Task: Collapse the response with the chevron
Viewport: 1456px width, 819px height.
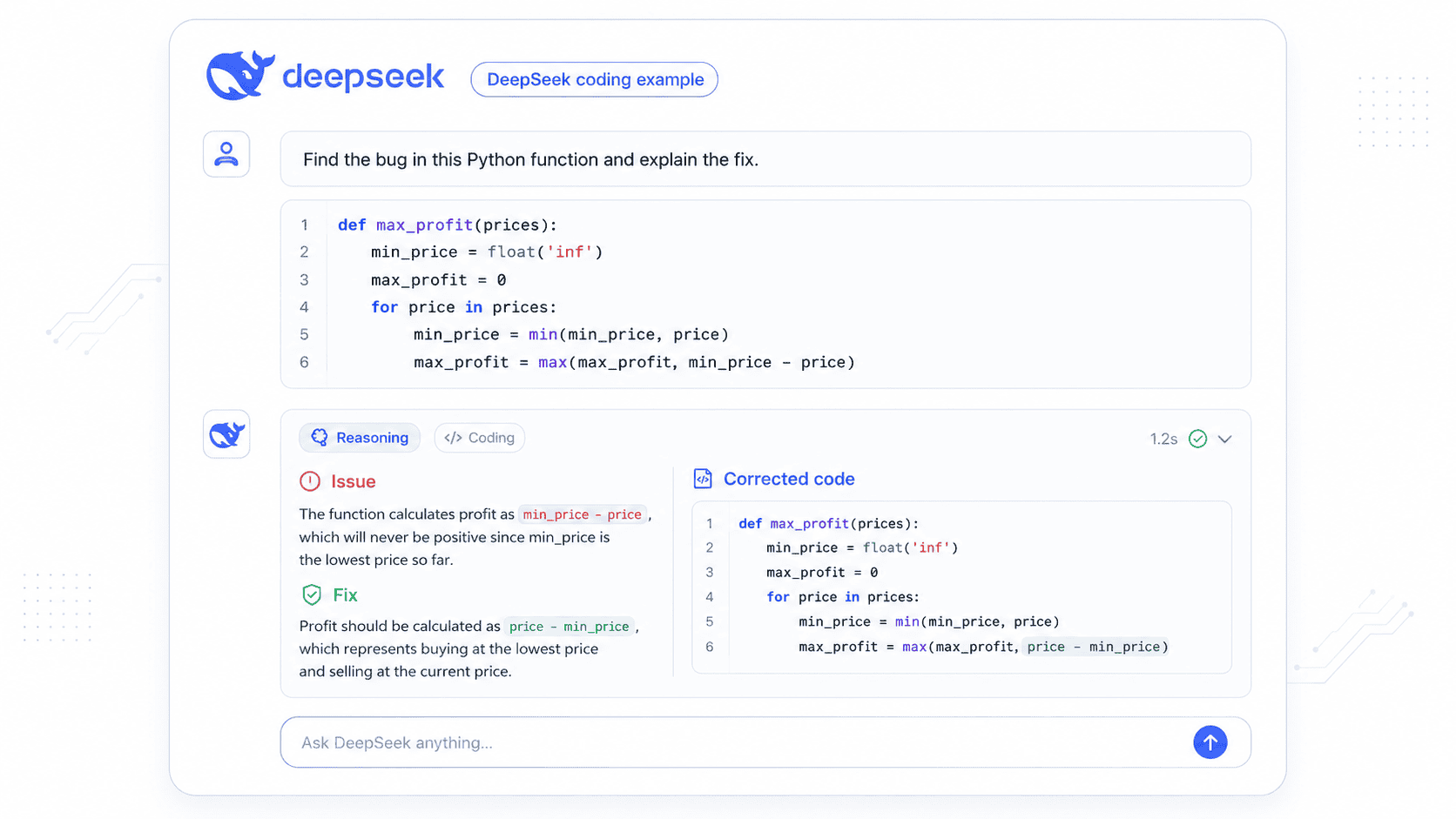Action: click(1225, 439)
